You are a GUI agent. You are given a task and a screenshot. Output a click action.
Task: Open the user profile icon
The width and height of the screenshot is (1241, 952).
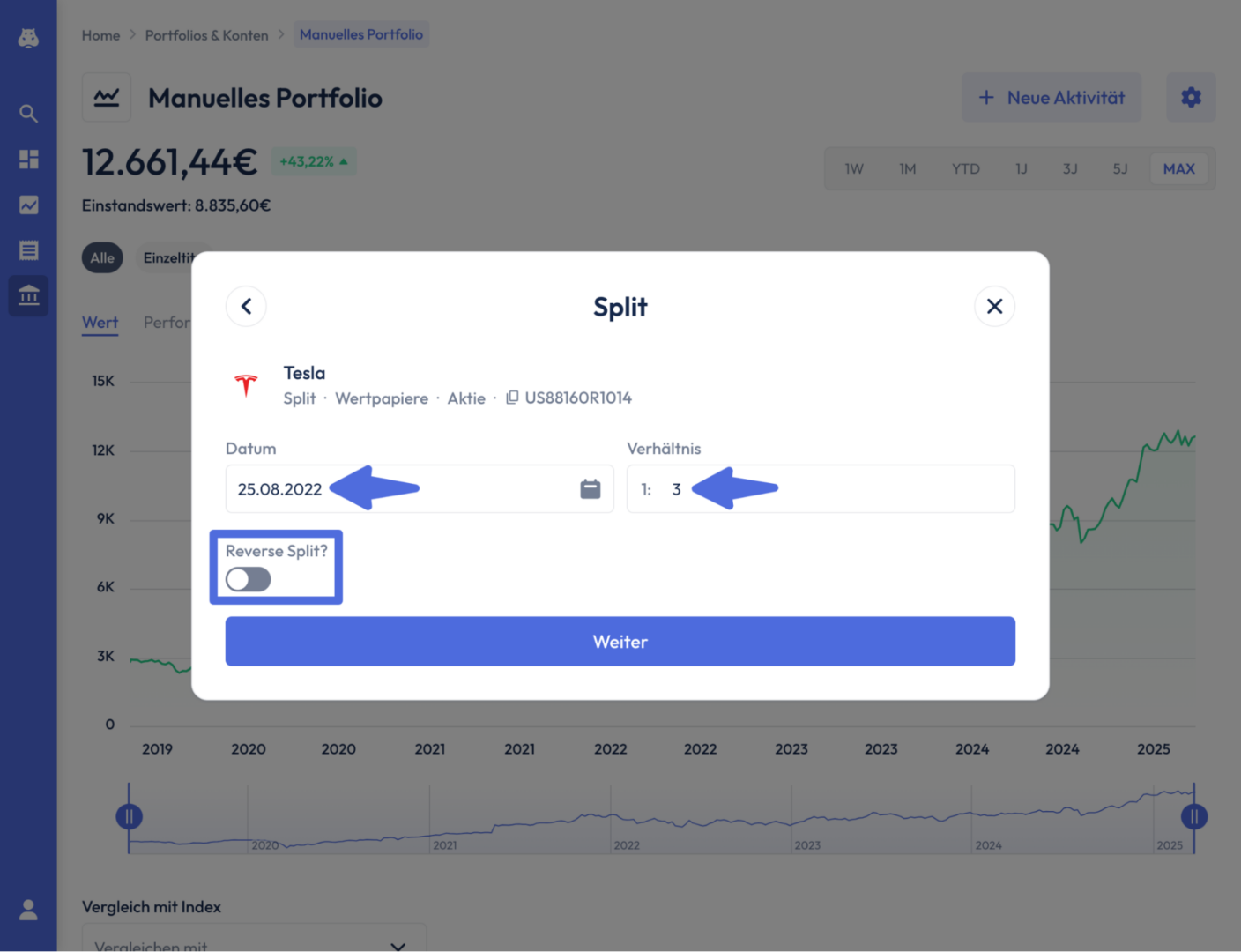tap(28, 910)
